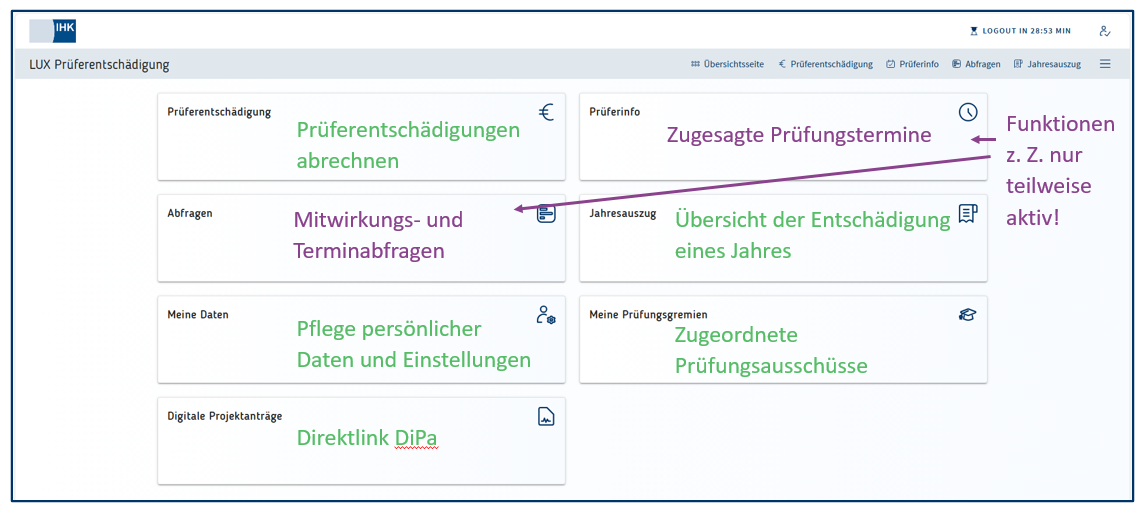Click the person-gear icon on Meine Daten card
The width and height of the screenshot is (1144, 510).
pos(546,315)
